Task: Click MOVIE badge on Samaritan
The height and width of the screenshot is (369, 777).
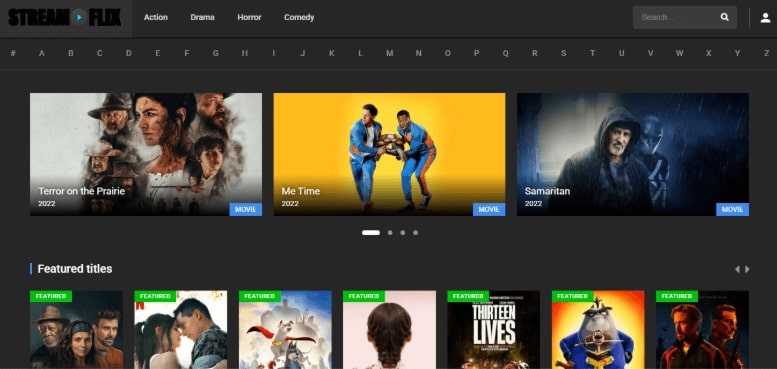Action: [x=732, y=210]
